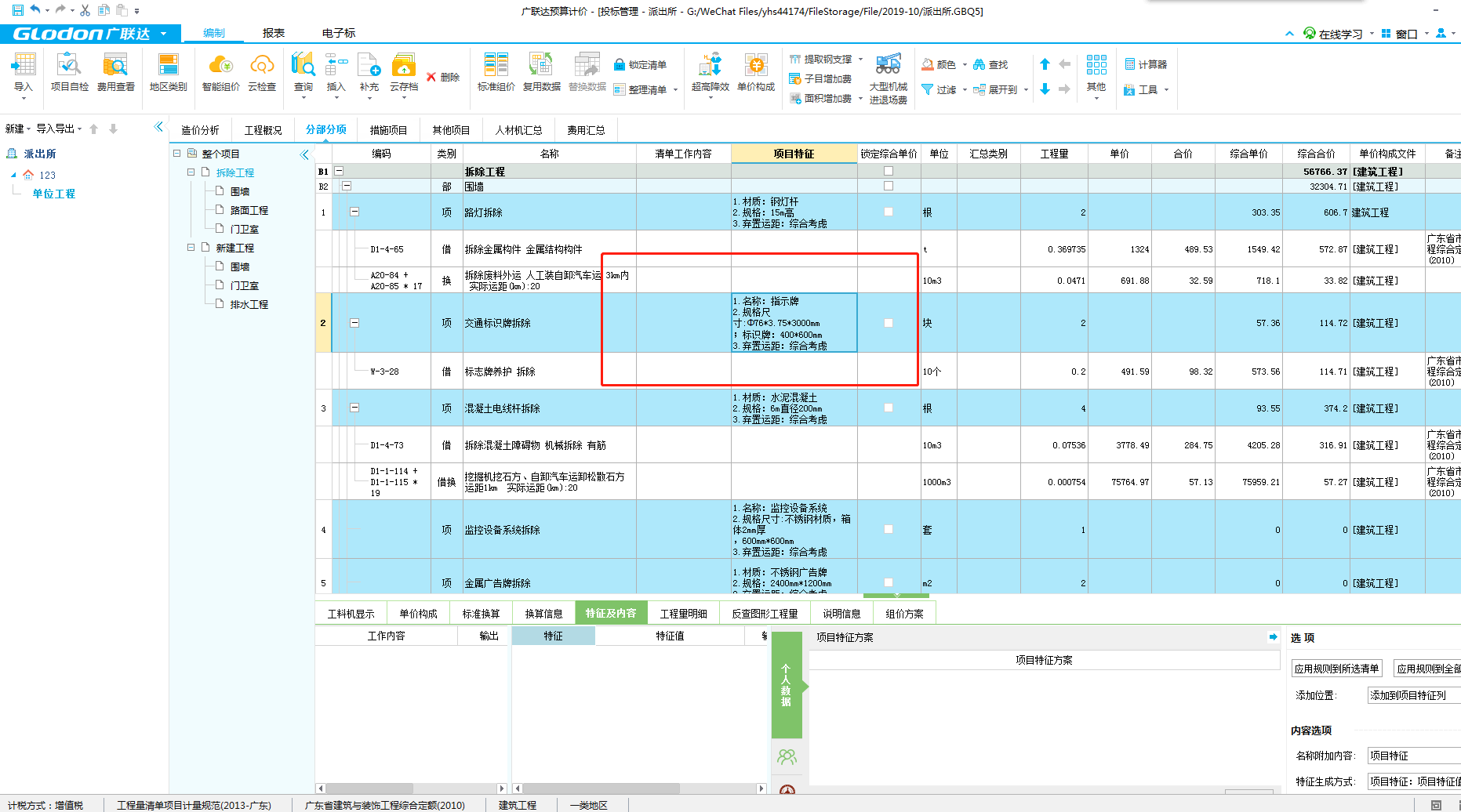This screenshot has width=1461, height=812.
Task: Collapse row 2 交通标识牌拆除 sub-items
Action: coord(354,322)
